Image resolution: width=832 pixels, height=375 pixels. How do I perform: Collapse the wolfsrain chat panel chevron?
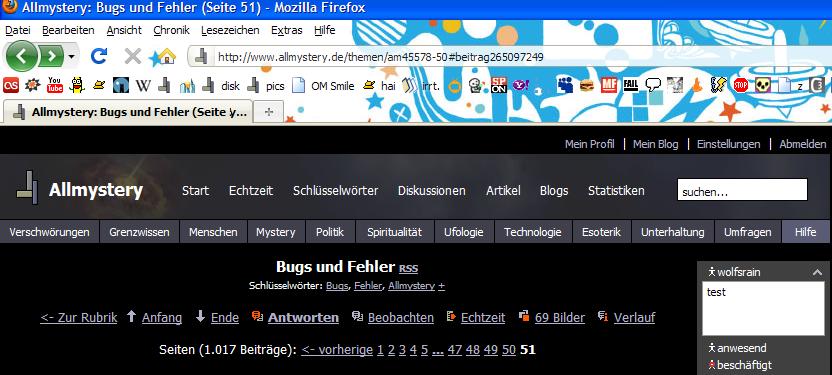coord(817,272)
